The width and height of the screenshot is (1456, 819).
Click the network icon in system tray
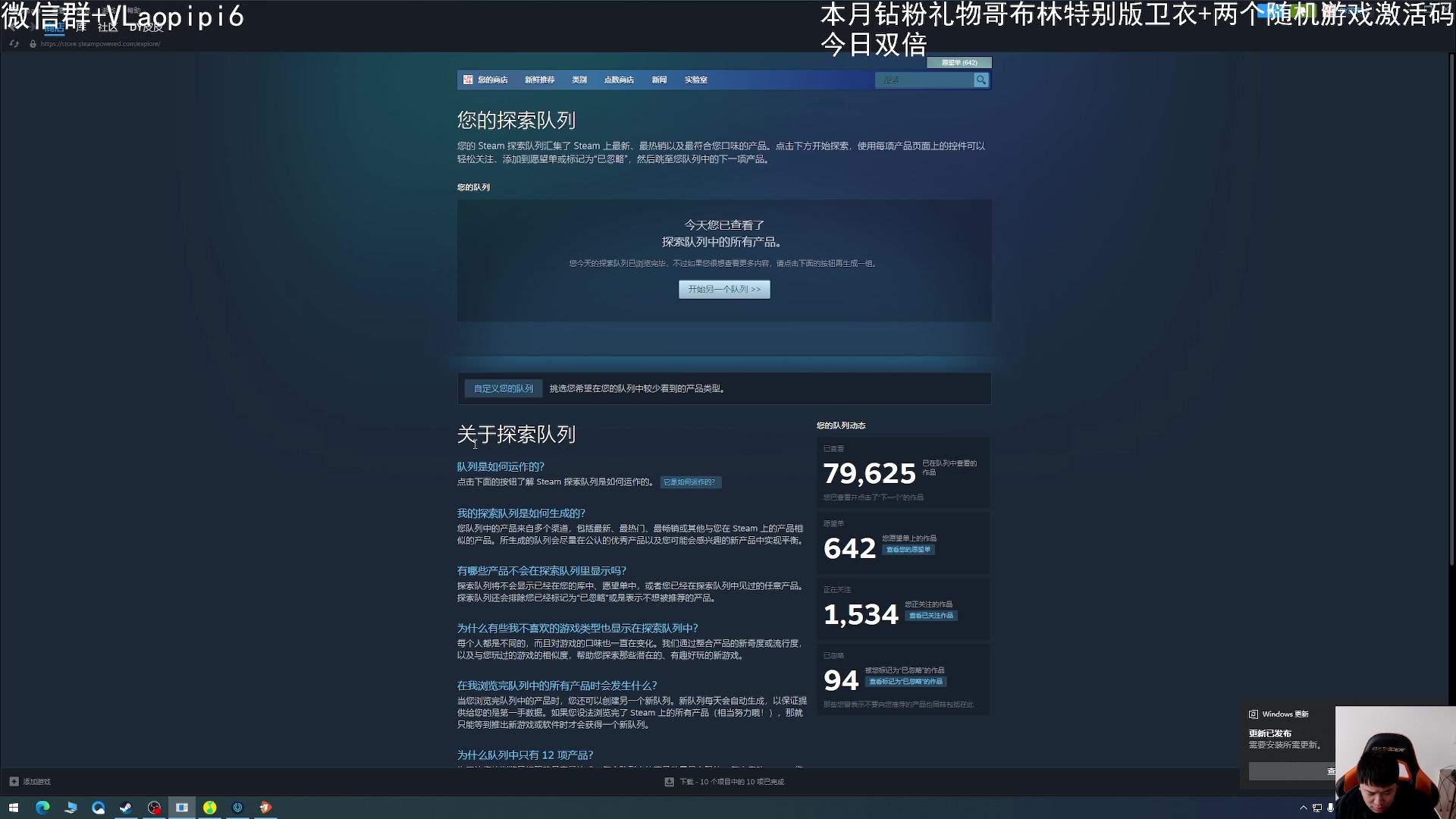coord(1317,808)
